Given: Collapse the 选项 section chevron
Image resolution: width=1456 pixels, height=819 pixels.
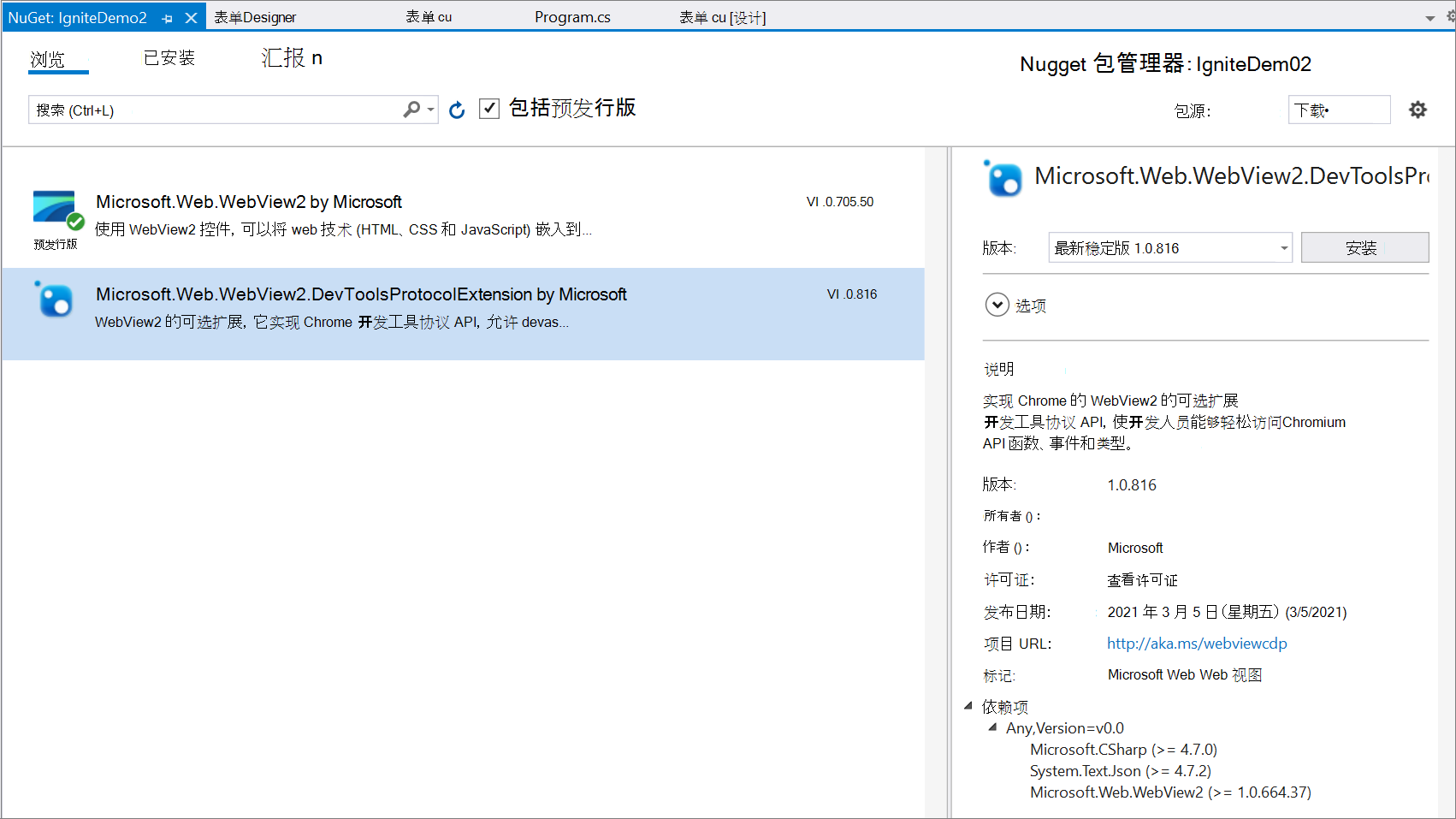Looking at the screenshot, I should pyautogui.click(x=996, y=305).
